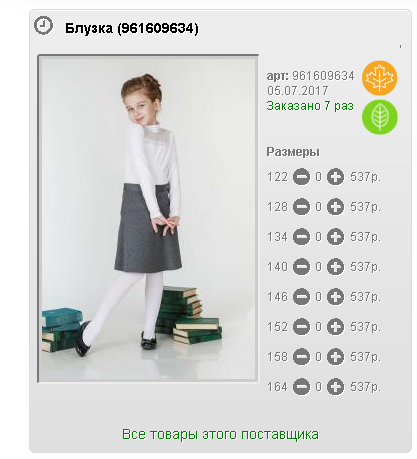Add one item of size 140
This screenshot has width=417, height=459.
[335, 267]
